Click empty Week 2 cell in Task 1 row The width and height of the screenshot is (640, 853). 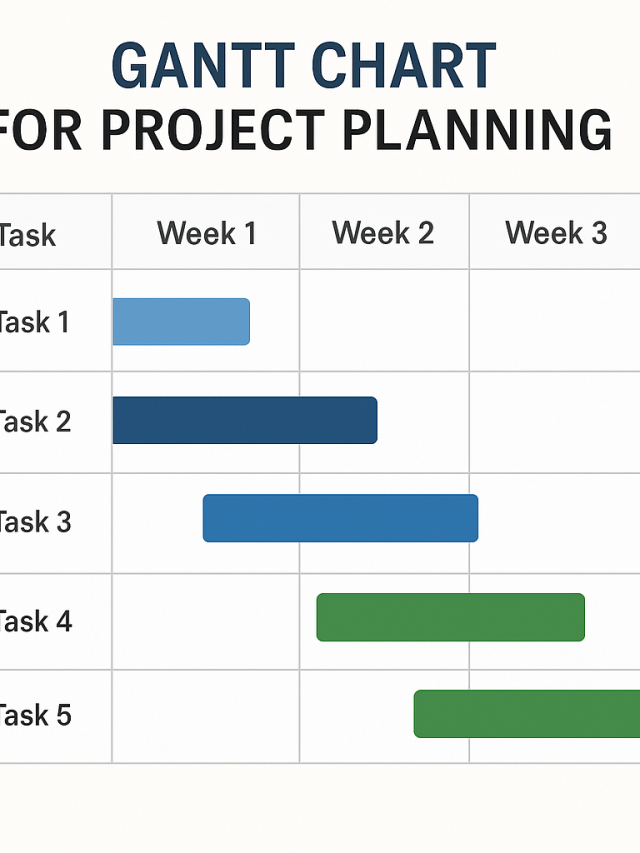coord(384,321)
